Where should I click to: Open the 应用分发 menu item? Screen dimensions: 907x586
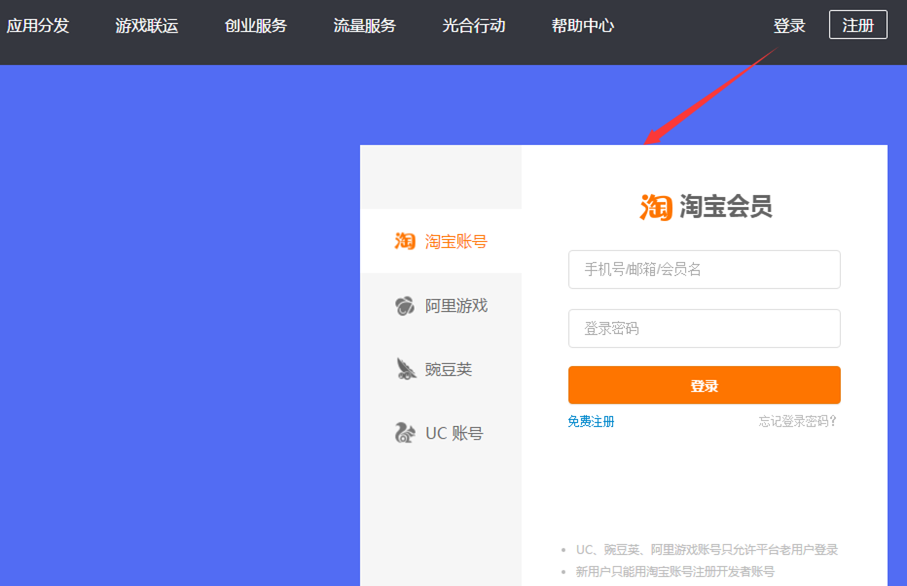click(x=38, y=26)
